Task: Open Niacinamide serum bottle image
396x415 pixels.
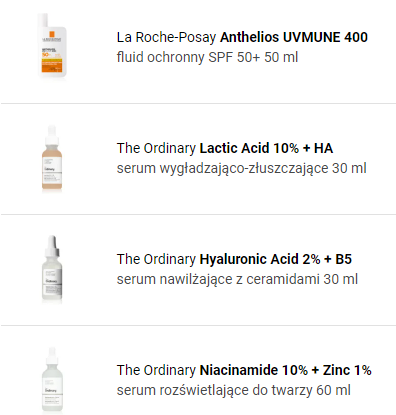Action: 52,380
